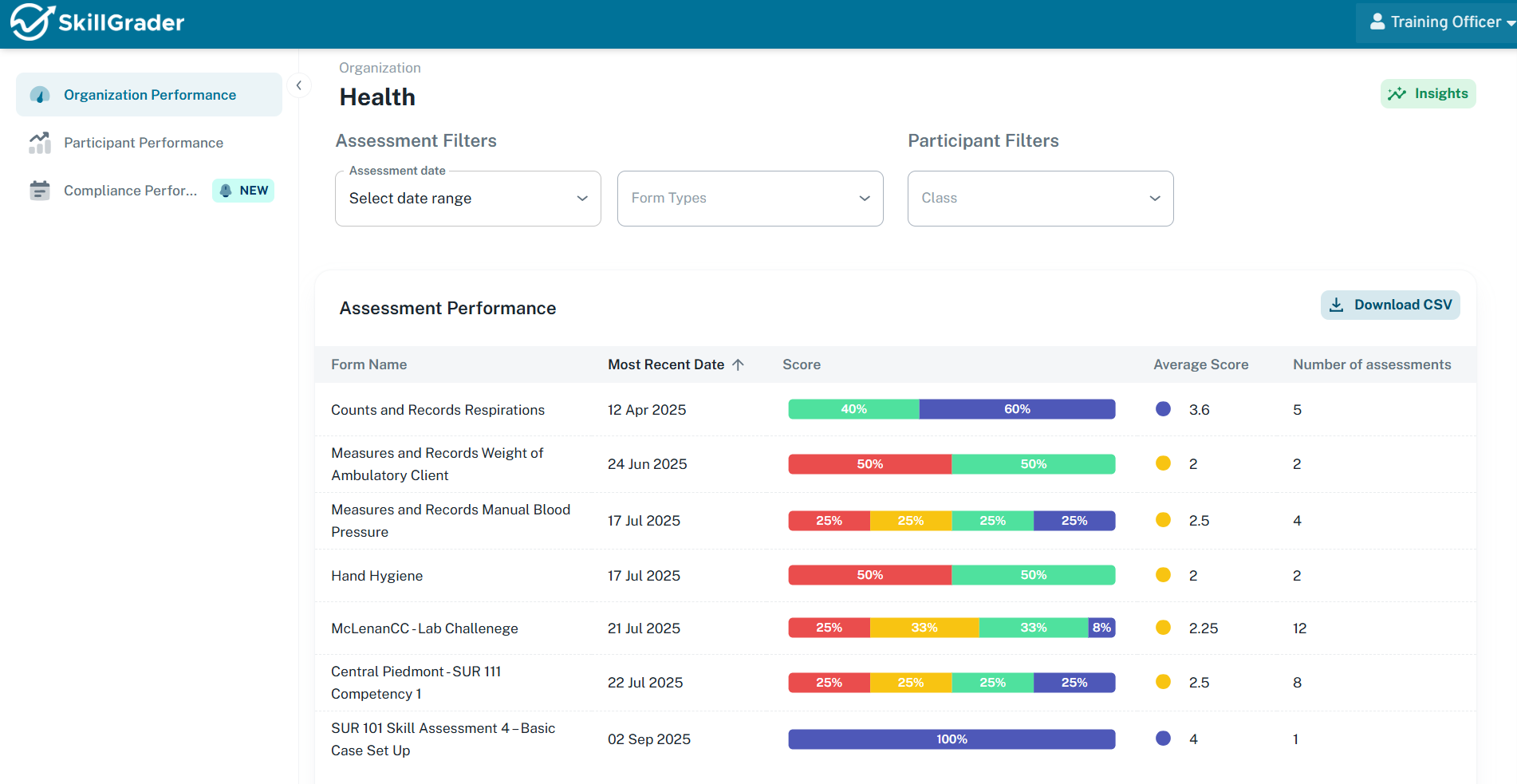Switch to Participant Performance section
Screen dimensions: 1517x784
144,142
